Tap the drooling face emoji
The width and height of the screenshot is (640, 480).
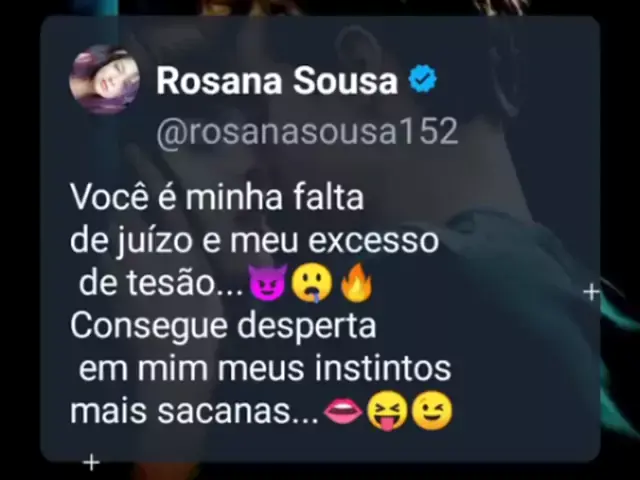click(x=312, y=283)
